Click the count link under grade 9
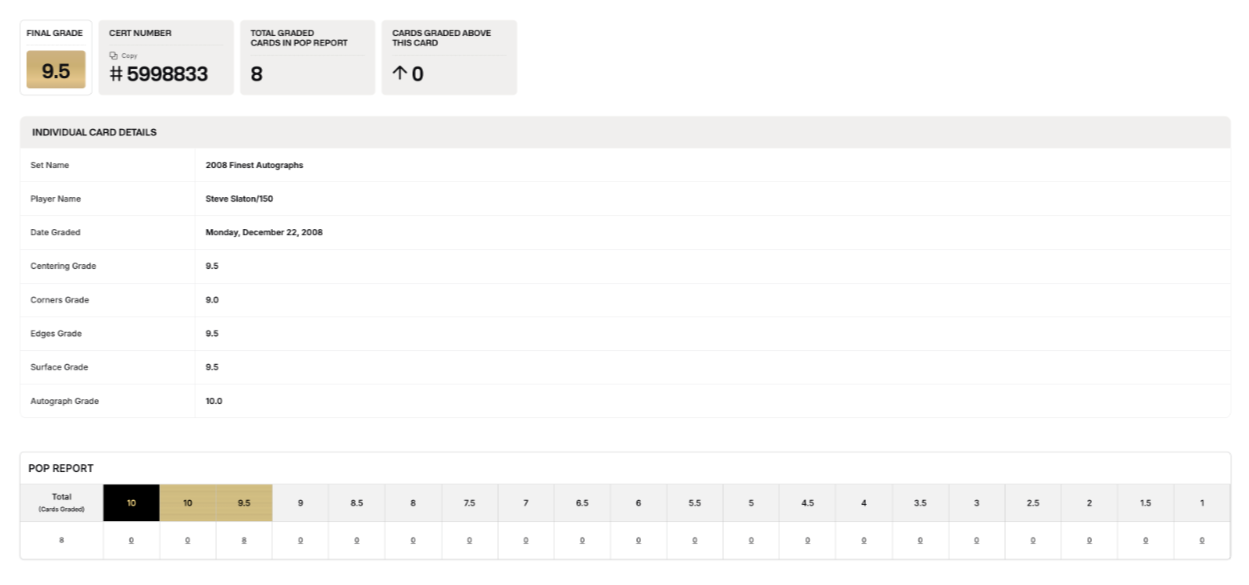This screenshot has height=585, width=1249. coord(300,540)
